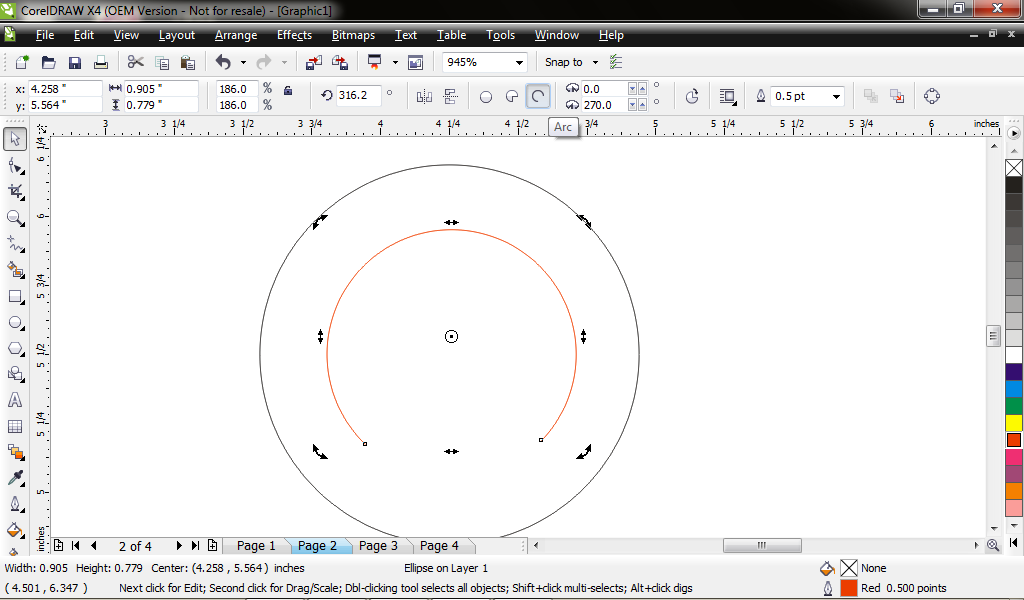1024x600 pixels.
Task: Select the Zoom tool in toolbox
Action: pos(15,217)
